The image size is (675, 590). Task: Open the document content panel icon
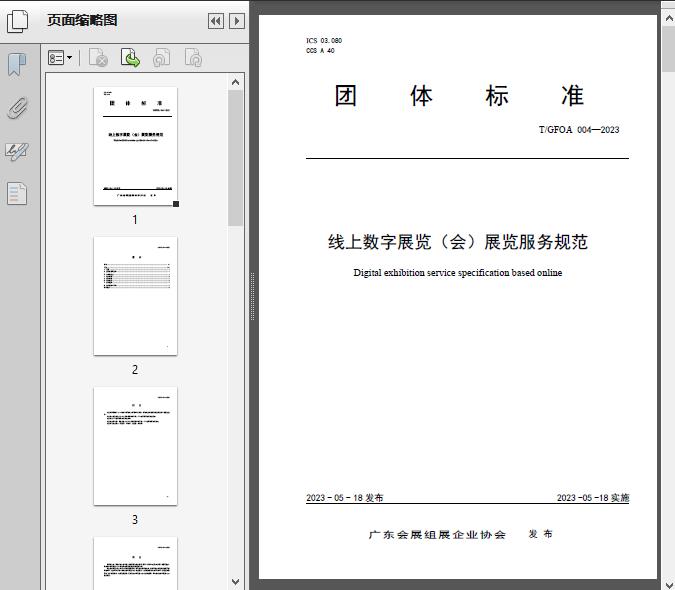[x=17, y=194]
